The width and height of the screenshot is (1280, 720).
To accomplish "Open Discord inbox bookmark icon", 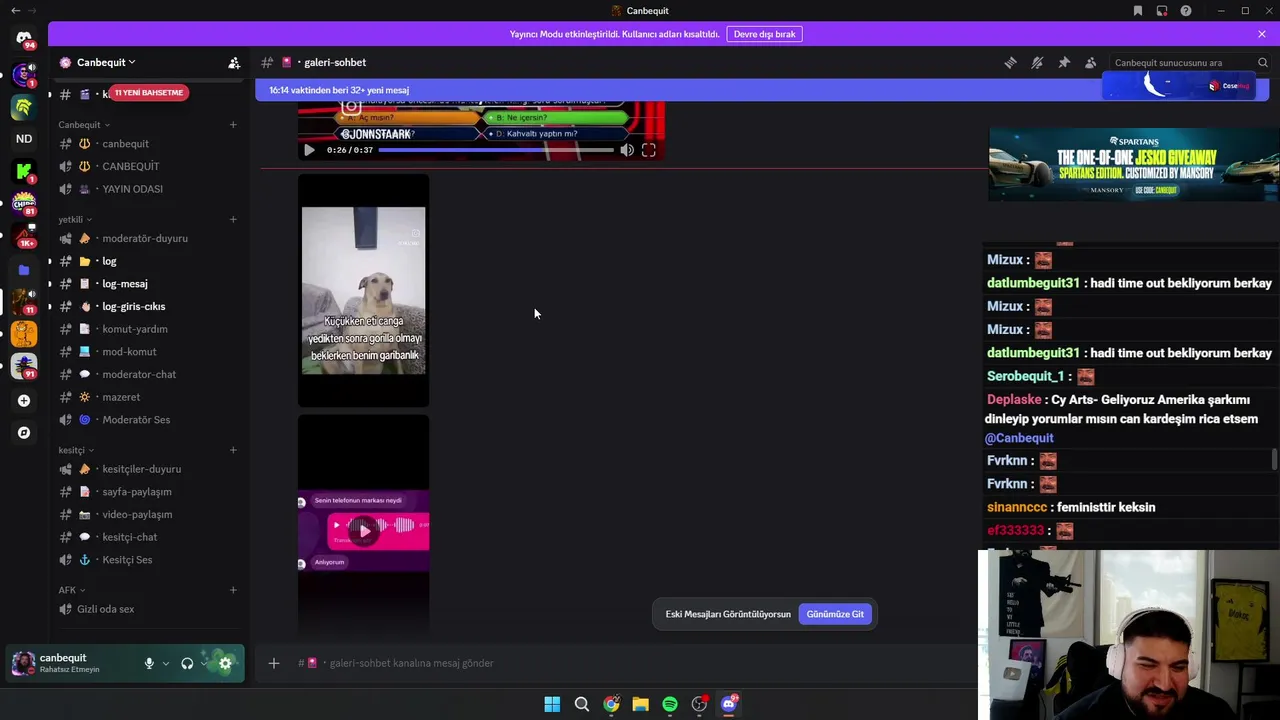I will point(1138,11).
